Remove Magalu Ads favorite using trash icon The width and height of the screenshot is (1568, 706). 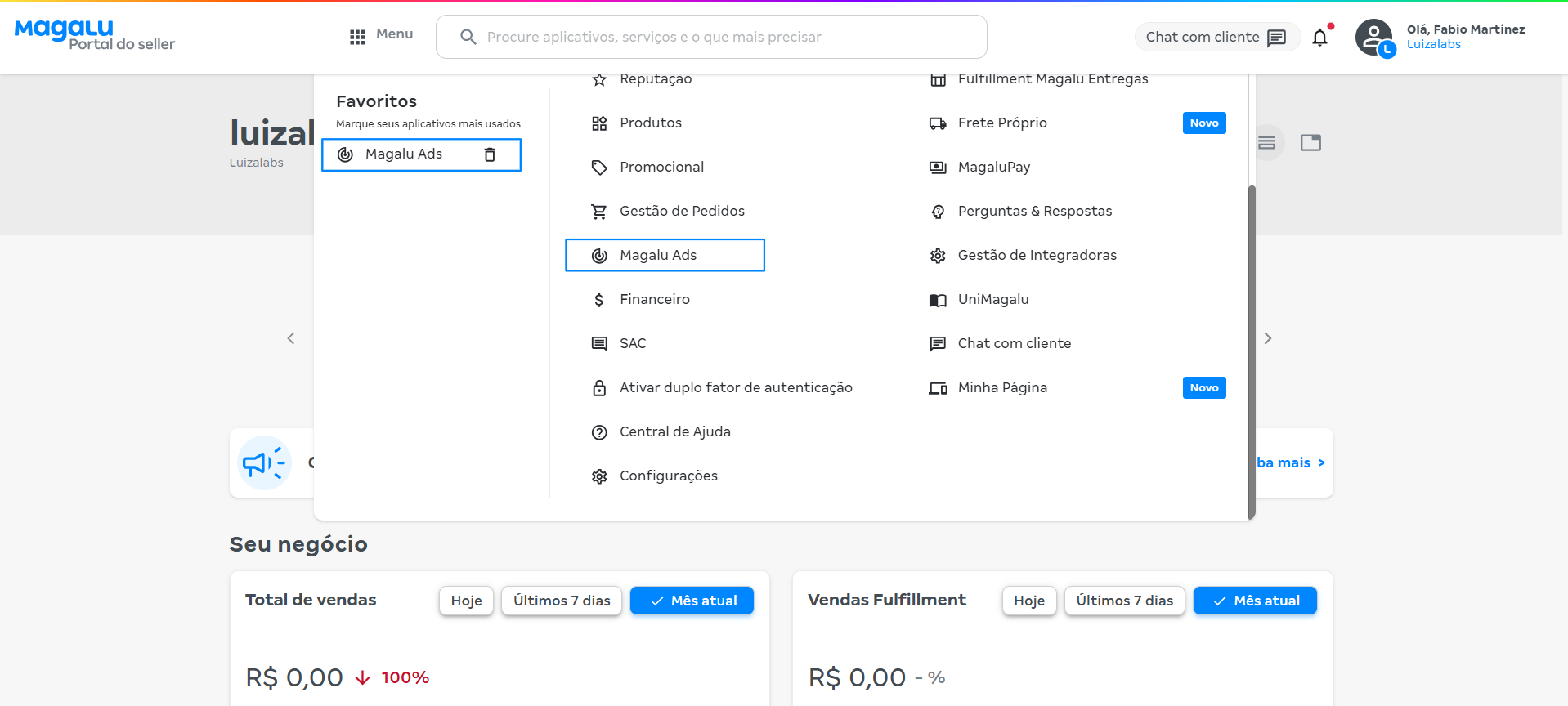coord(490,154)
